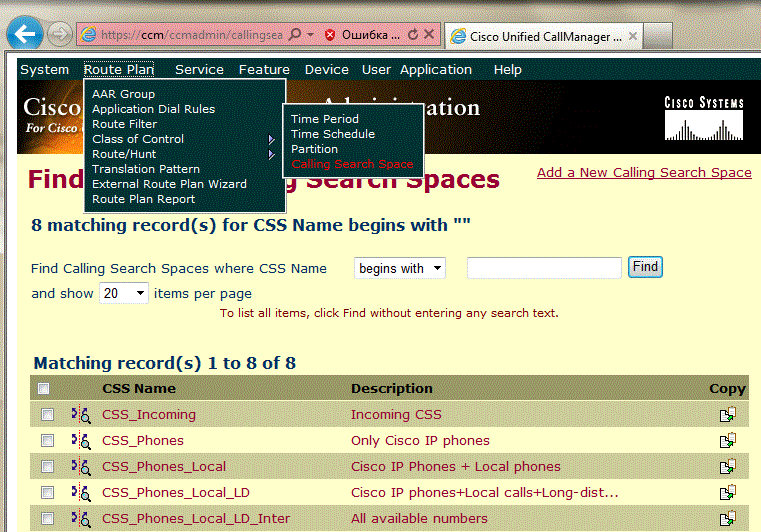This screenshot has width=761, height=532.
Task: Click dependency icon beside CSS_Phones_Local_LD_Inter
Action: [x=81, y=519]
